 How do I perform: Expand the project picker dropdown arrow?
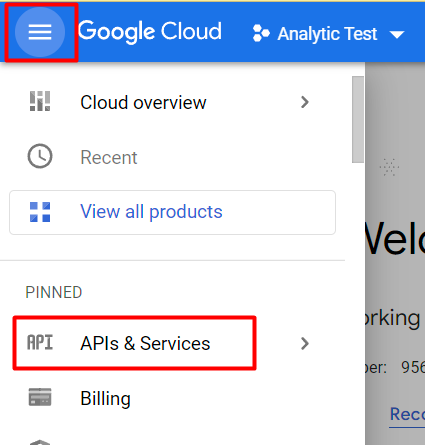pos(397,34)
